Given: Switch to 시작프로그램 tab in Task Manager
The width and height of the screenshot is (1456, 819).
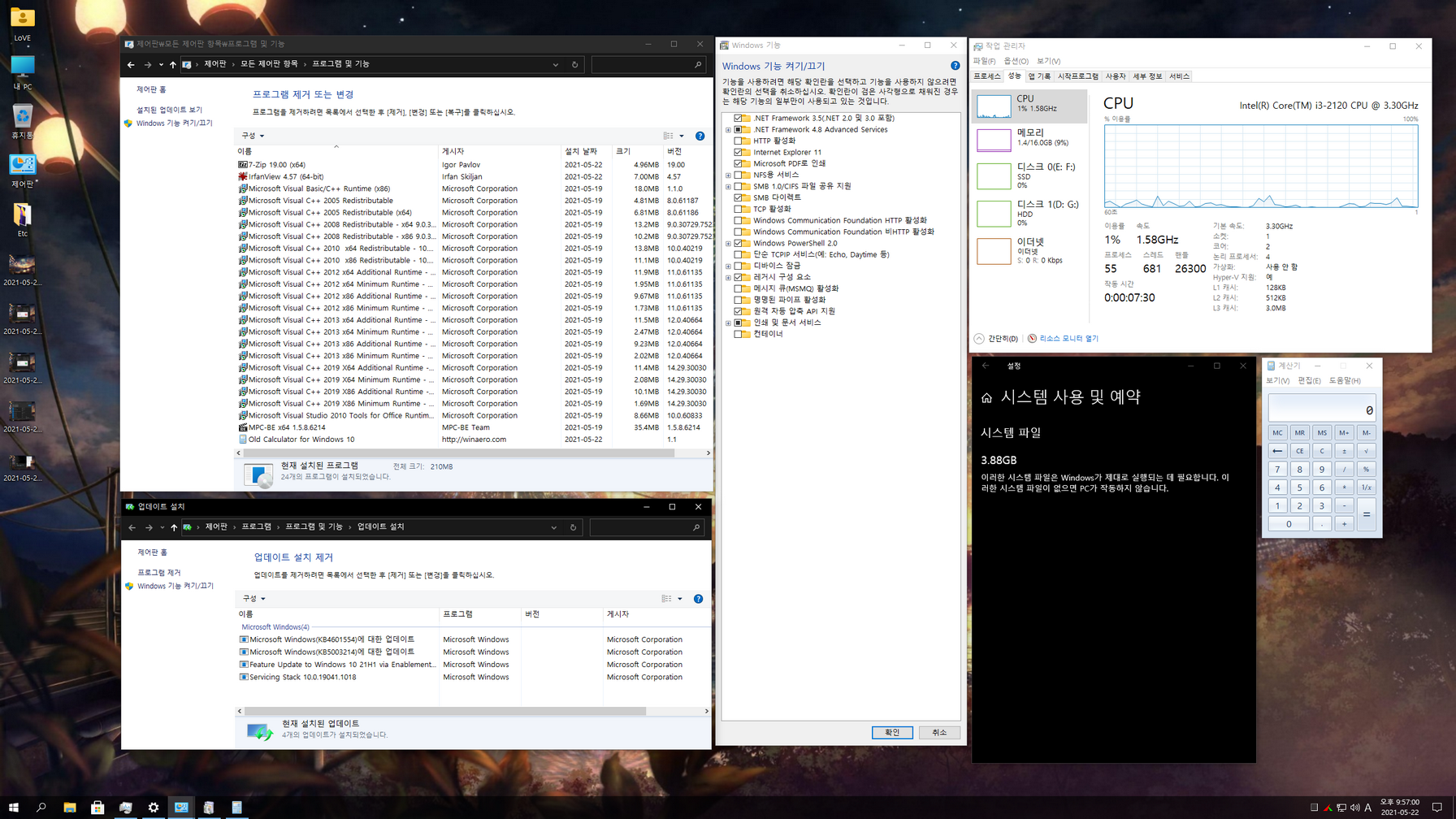Looking at the screenshot, I should click(x=1078, y=76).
